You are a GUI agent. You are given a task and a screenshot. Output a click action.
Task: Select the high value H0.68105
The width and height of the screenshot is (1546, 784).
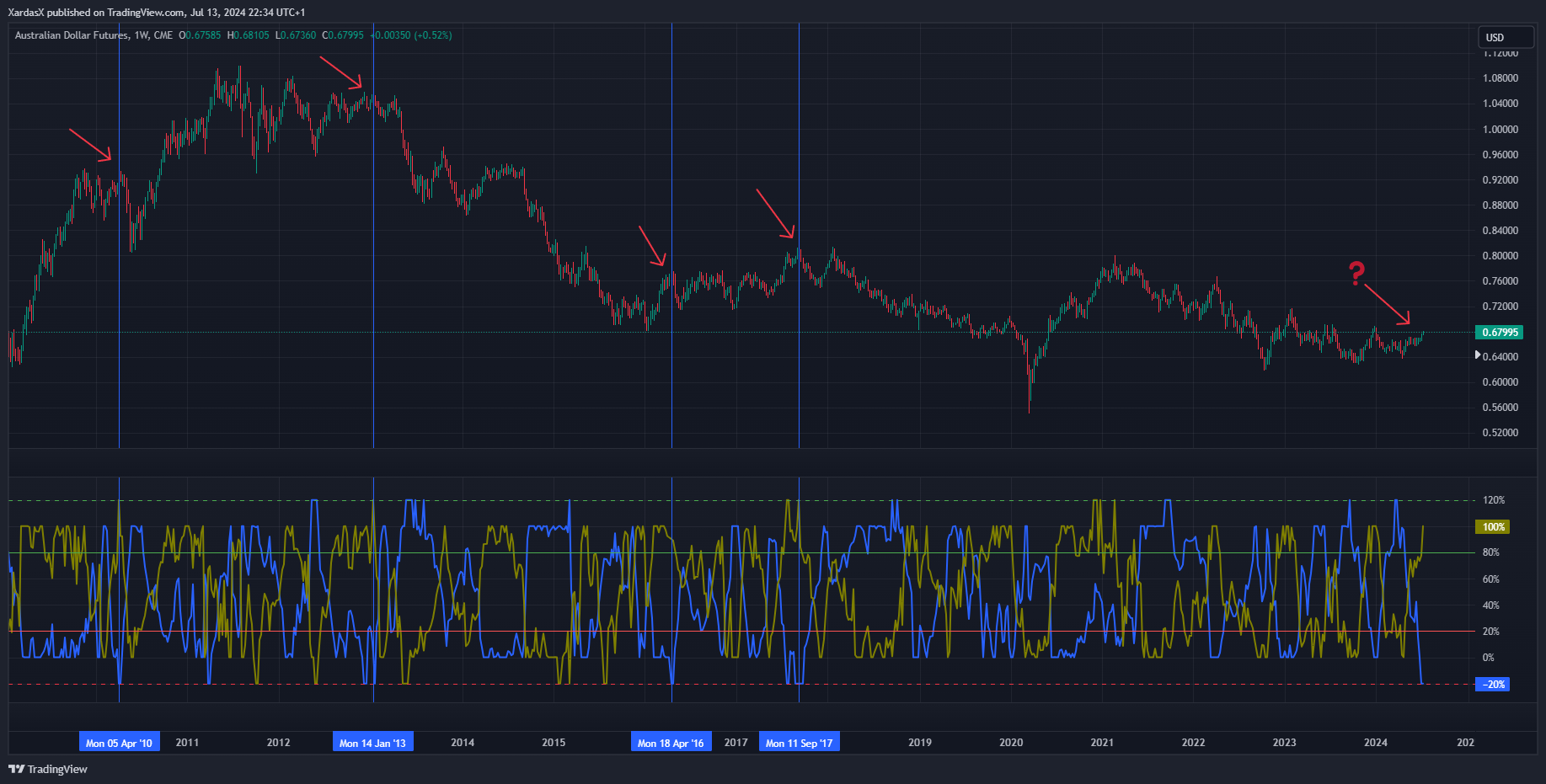[x=249, y=35]
